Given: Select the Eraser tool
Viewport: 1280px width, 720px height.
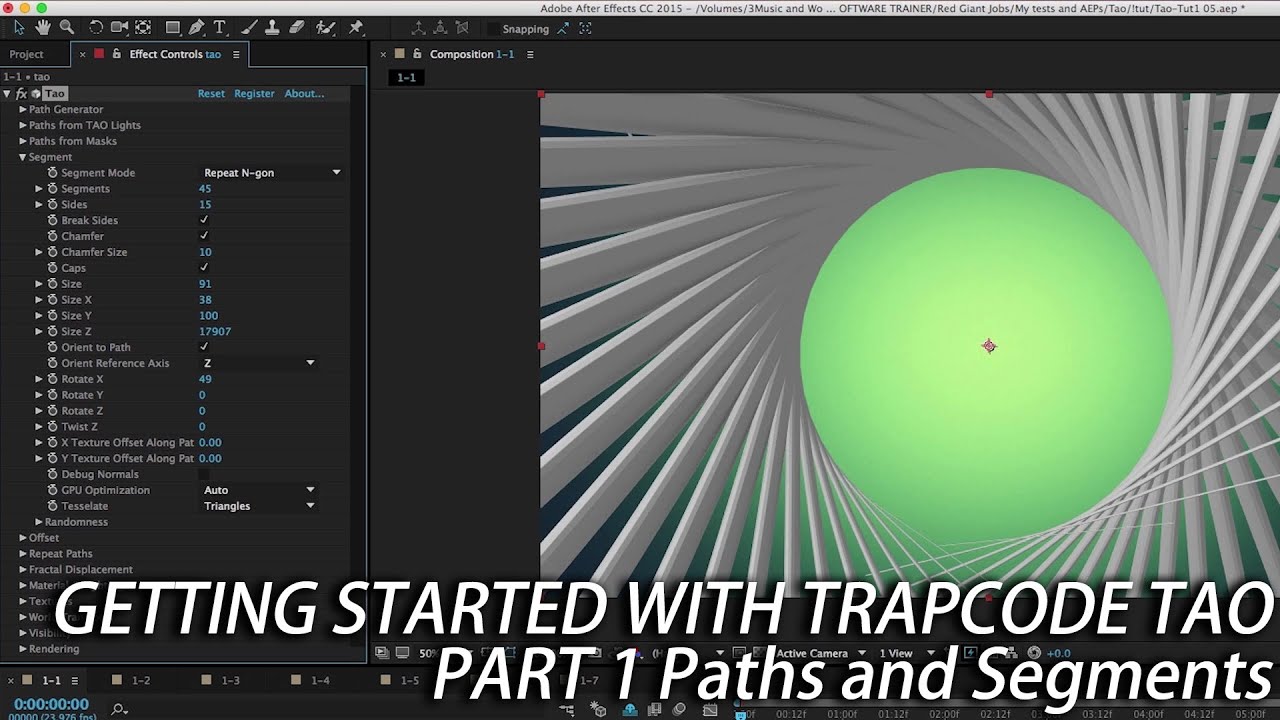Looking at the screenshot, I should pos(296,28).
